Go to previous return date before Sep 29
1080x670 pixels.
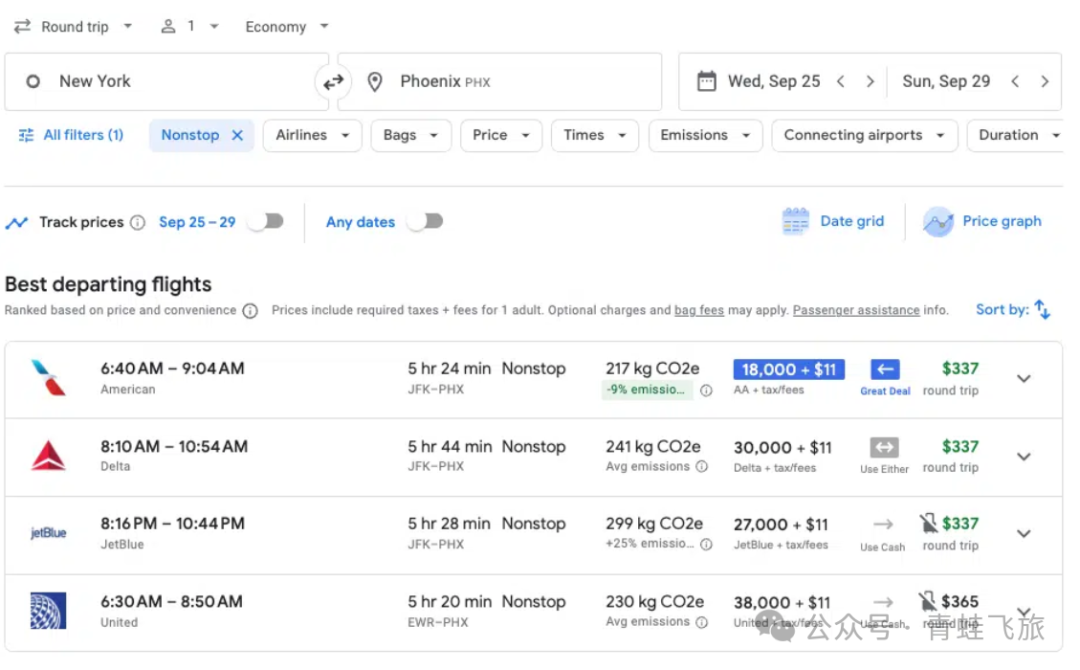1015,82
